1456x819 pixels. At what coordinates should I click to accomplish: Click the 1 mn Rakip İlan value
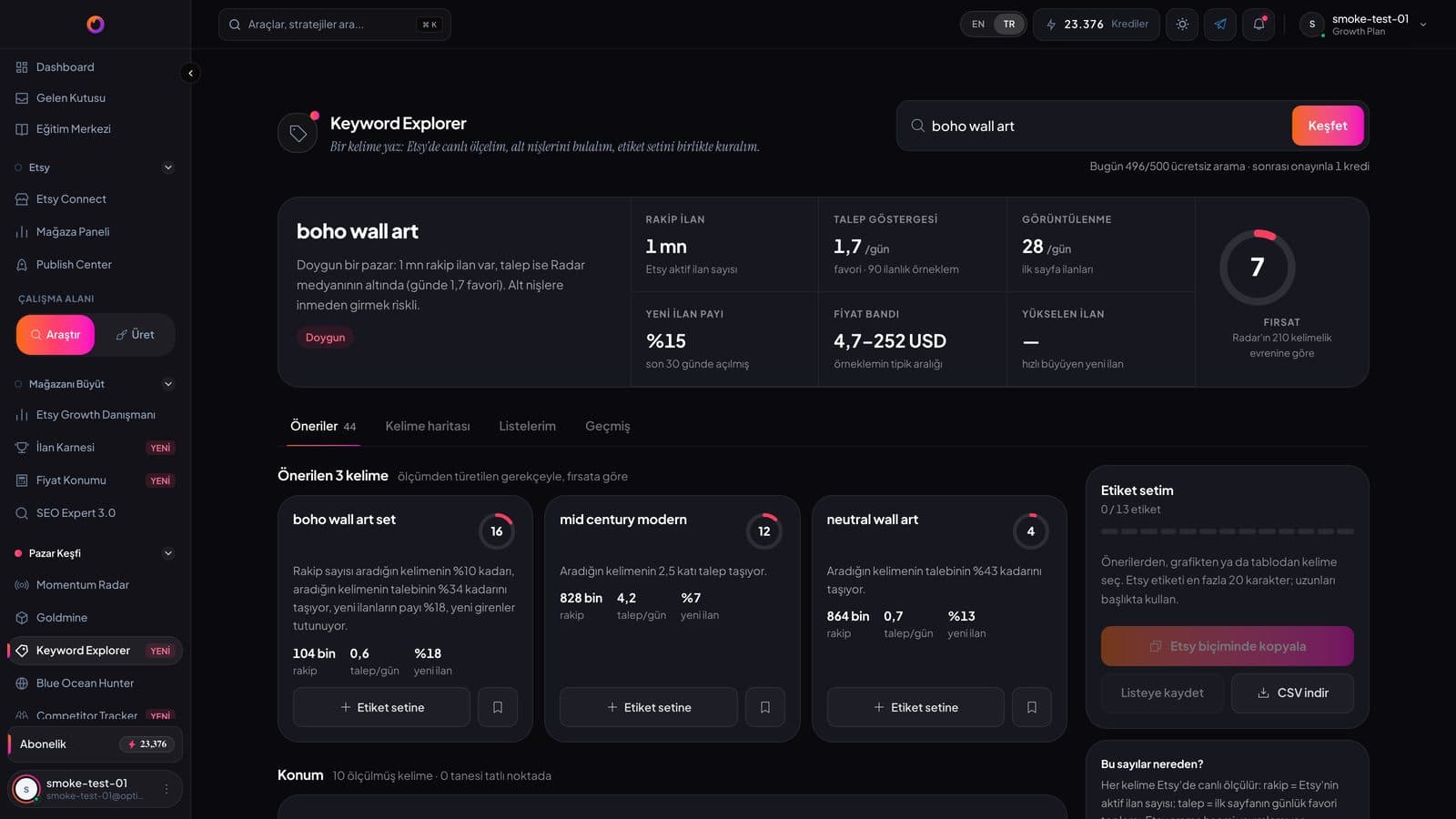point(666,247)
